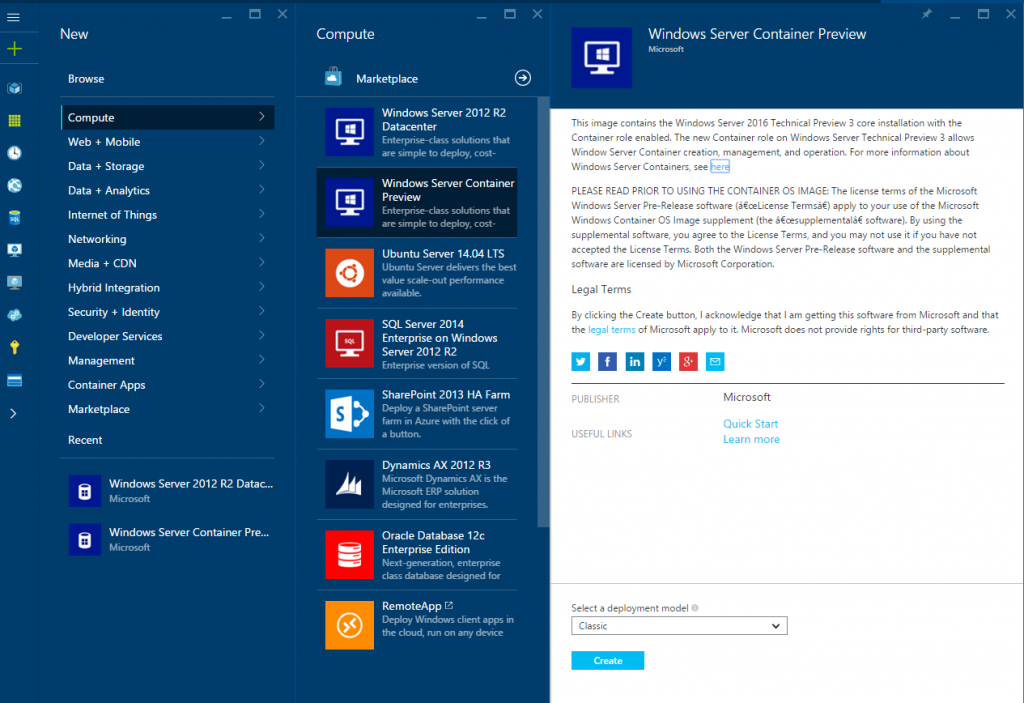This screenshot has width=1024, height=703.
Task: Expand the Internet of Things category
Action: [167, 214]
